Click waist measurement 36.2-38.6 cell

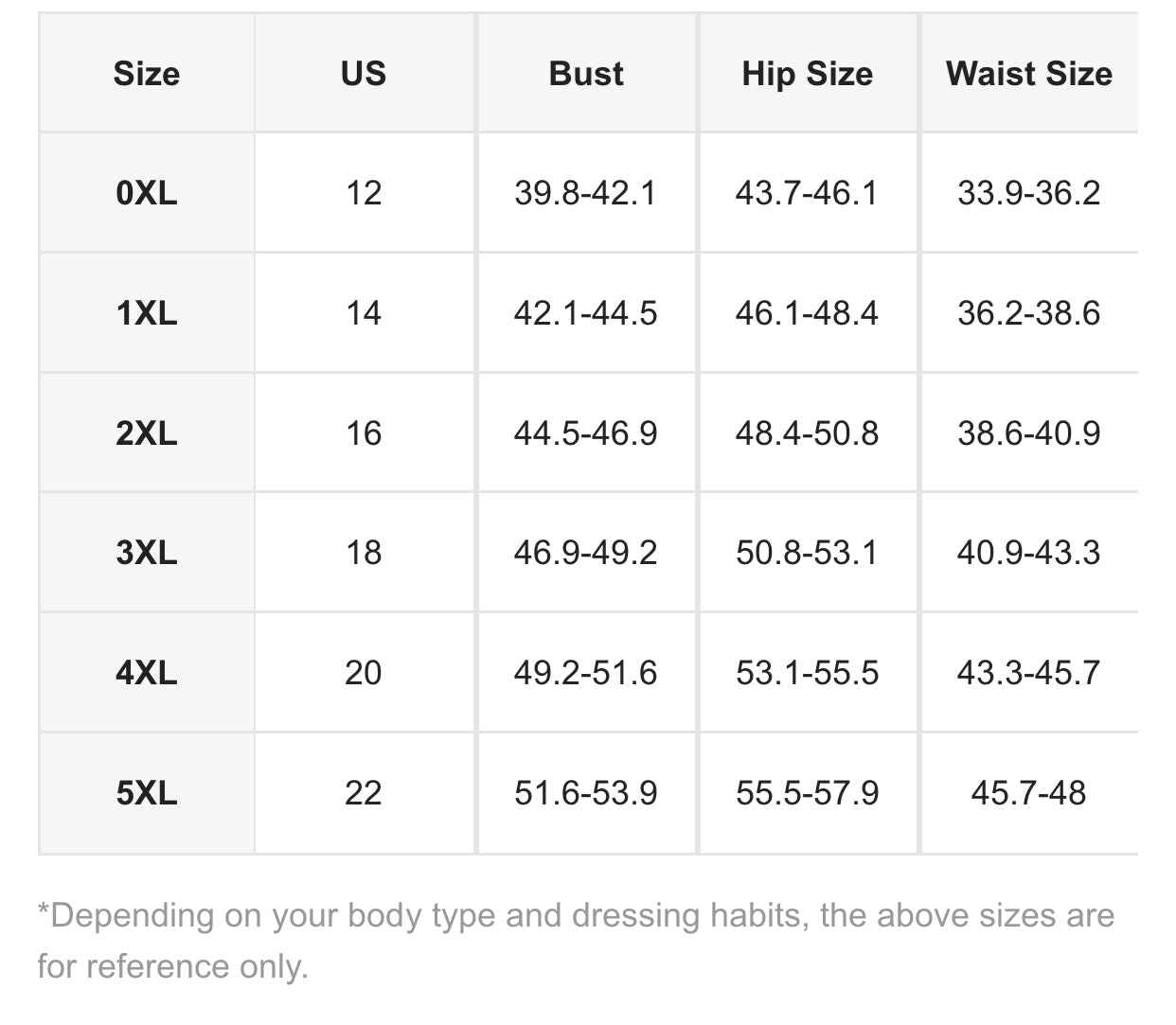click(x=1029, y=313)
